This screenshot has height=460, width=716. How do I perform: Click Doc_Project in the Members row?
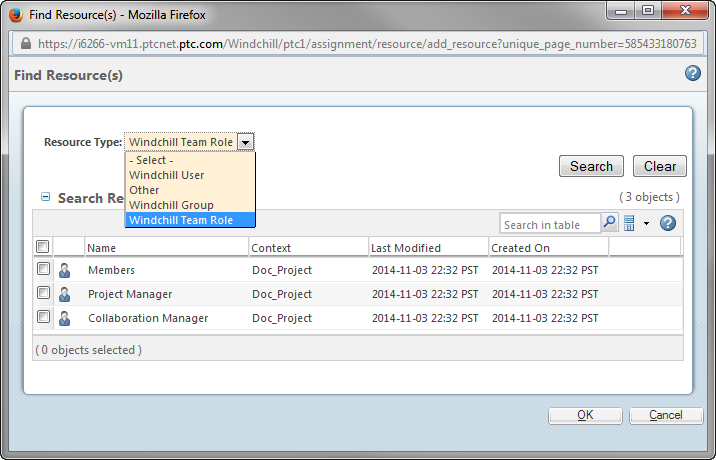[282, 270]
